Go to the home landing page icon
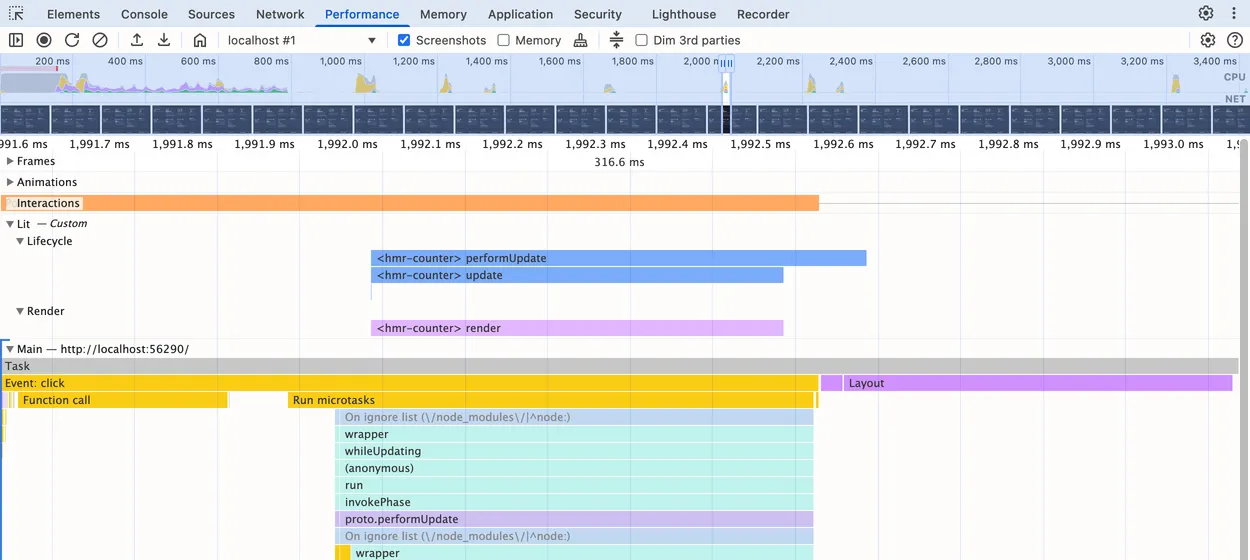This screenshot has height=560, width=1250. click(200, 40)
